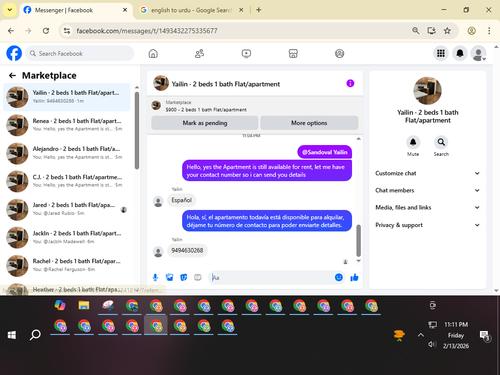Open Windows taskbar search
The height and width of the screenshot is (375, 500).
(35, 335)
